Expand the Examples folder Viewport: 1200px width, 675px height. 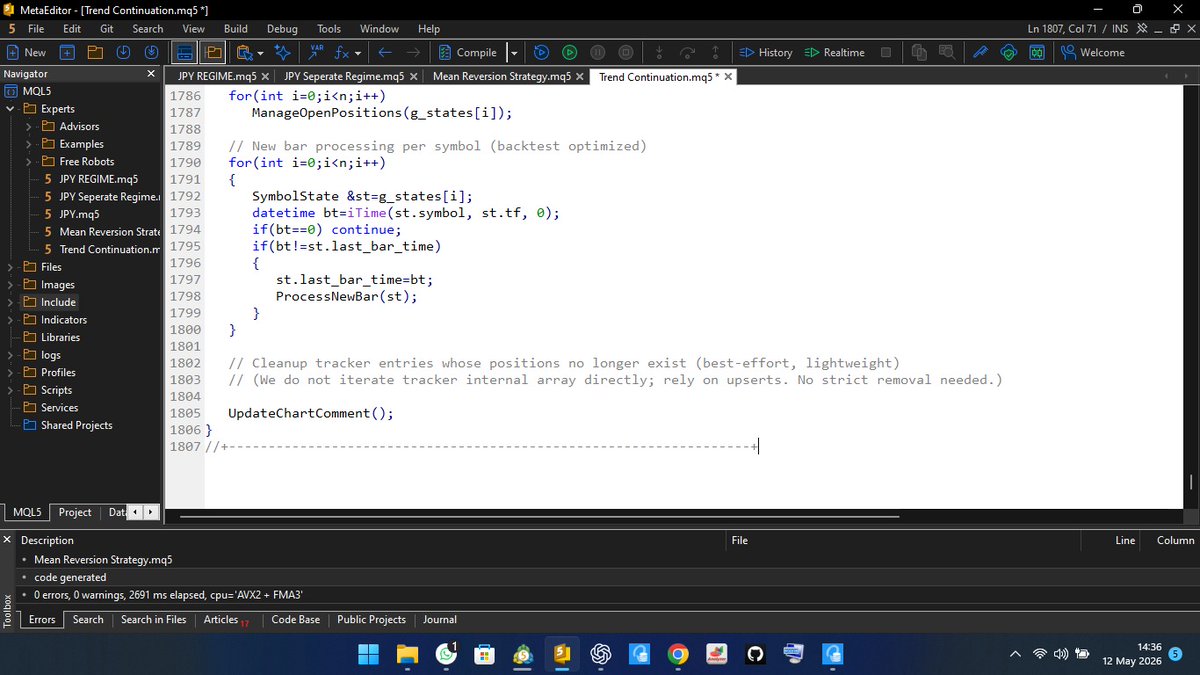(x=28, y=144)
